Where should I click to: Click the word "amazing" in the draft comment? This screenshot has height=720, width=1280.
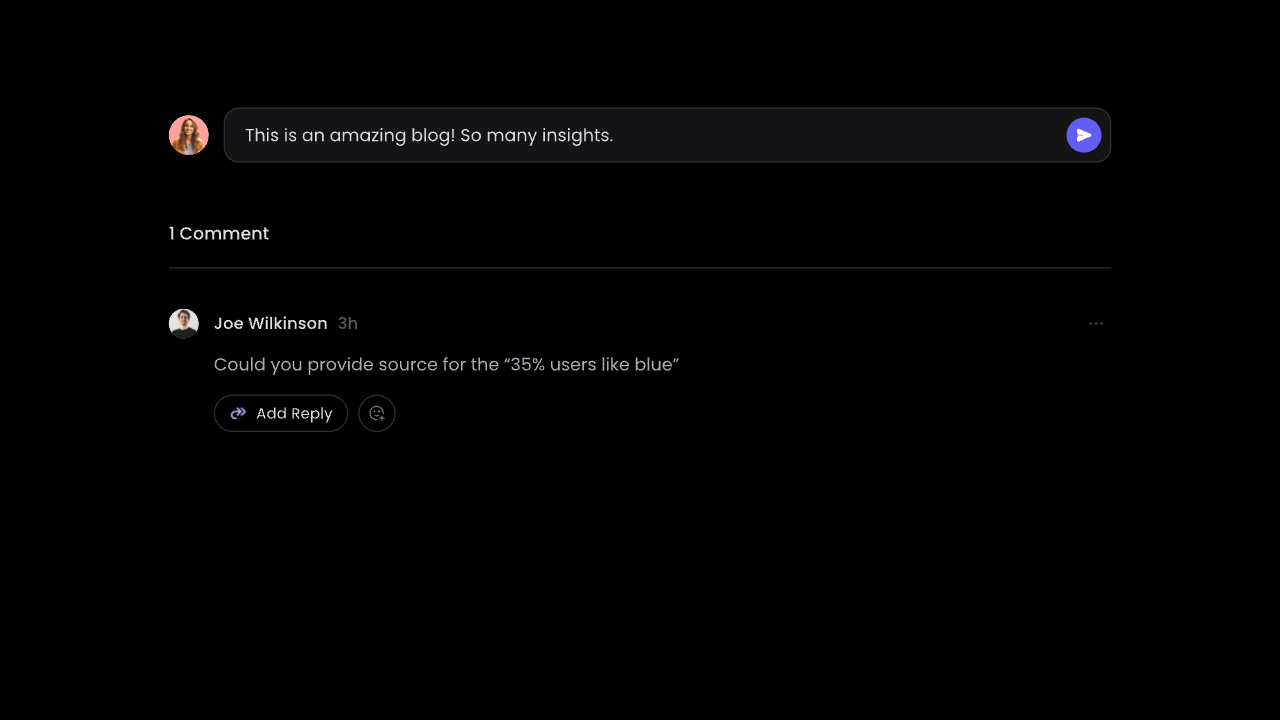367,136
